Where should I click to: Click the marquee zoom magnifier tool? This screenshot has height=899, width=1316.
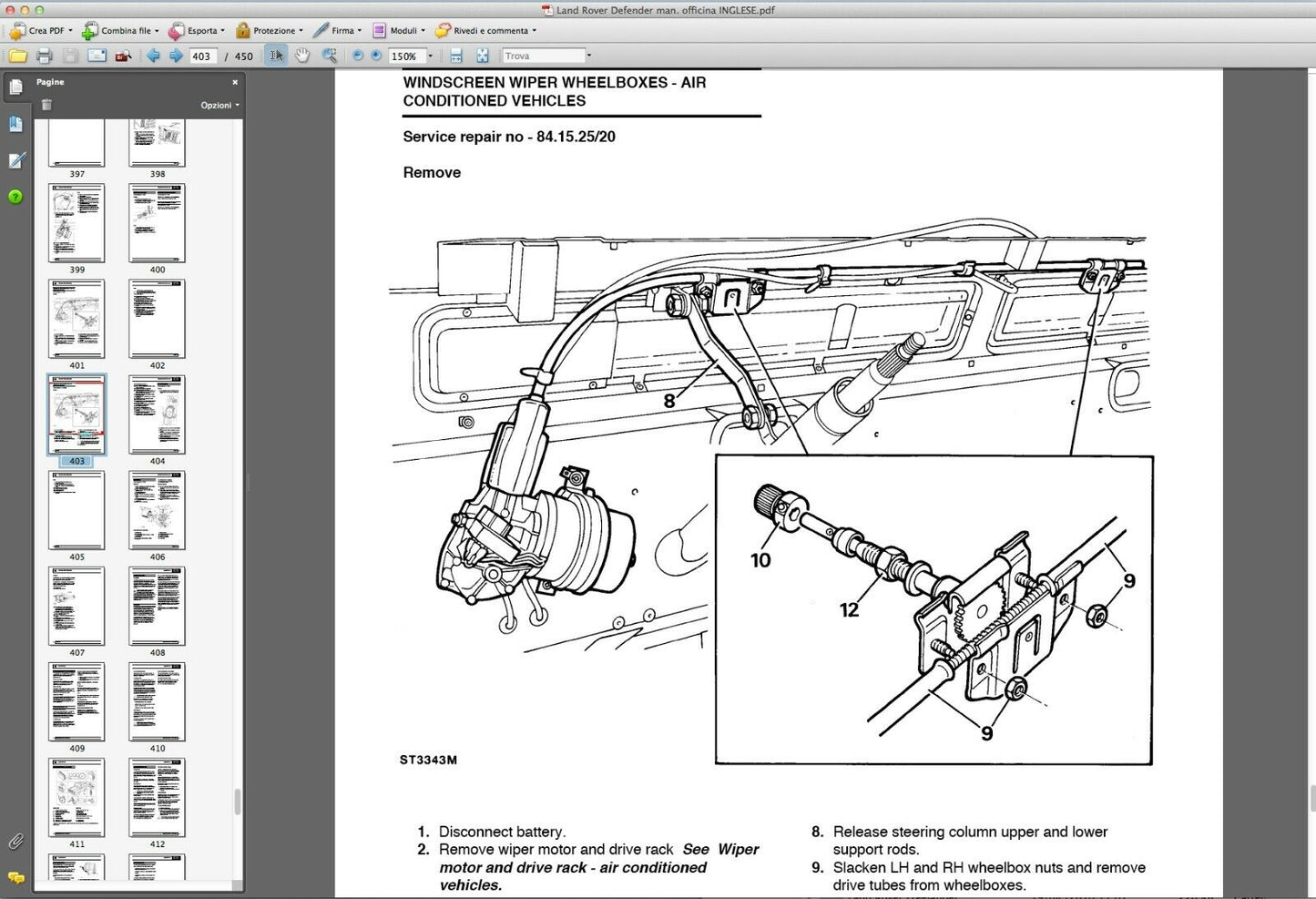point(329,56)
